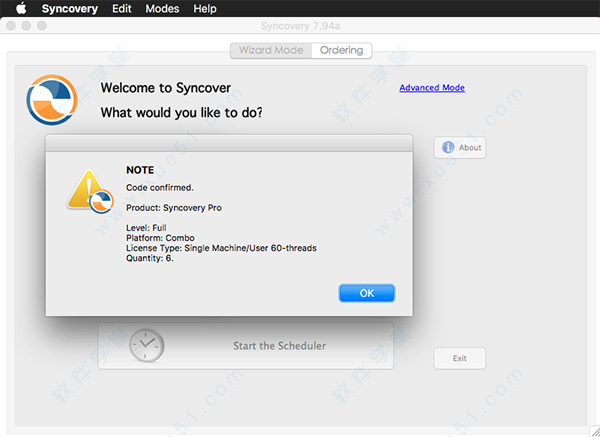Click the clock icon on Scheduler button
The height and width of the screenshot is (437, 600).
pyautogui.click(x=147, y=345)
